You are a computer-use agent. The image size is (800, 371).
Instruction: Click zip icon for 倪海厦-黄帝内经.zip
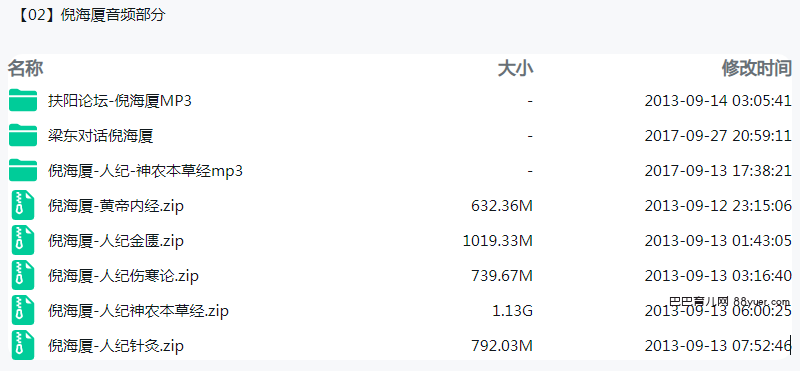[x=23, y=206]
